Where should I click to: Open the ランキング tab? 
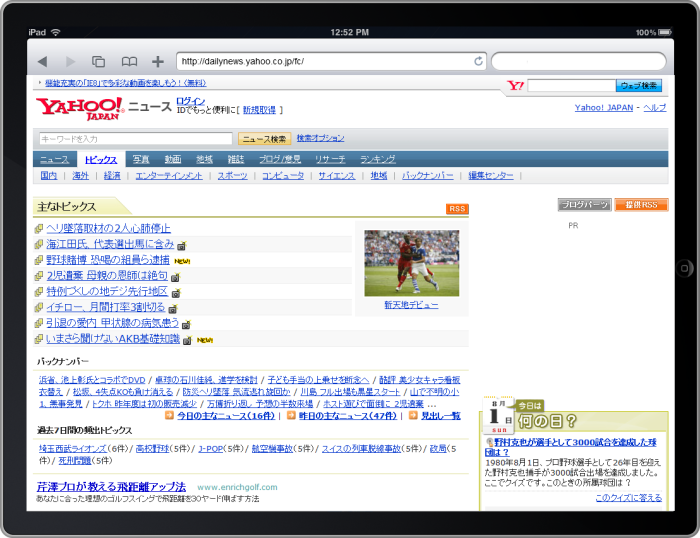tap(378, 159)
